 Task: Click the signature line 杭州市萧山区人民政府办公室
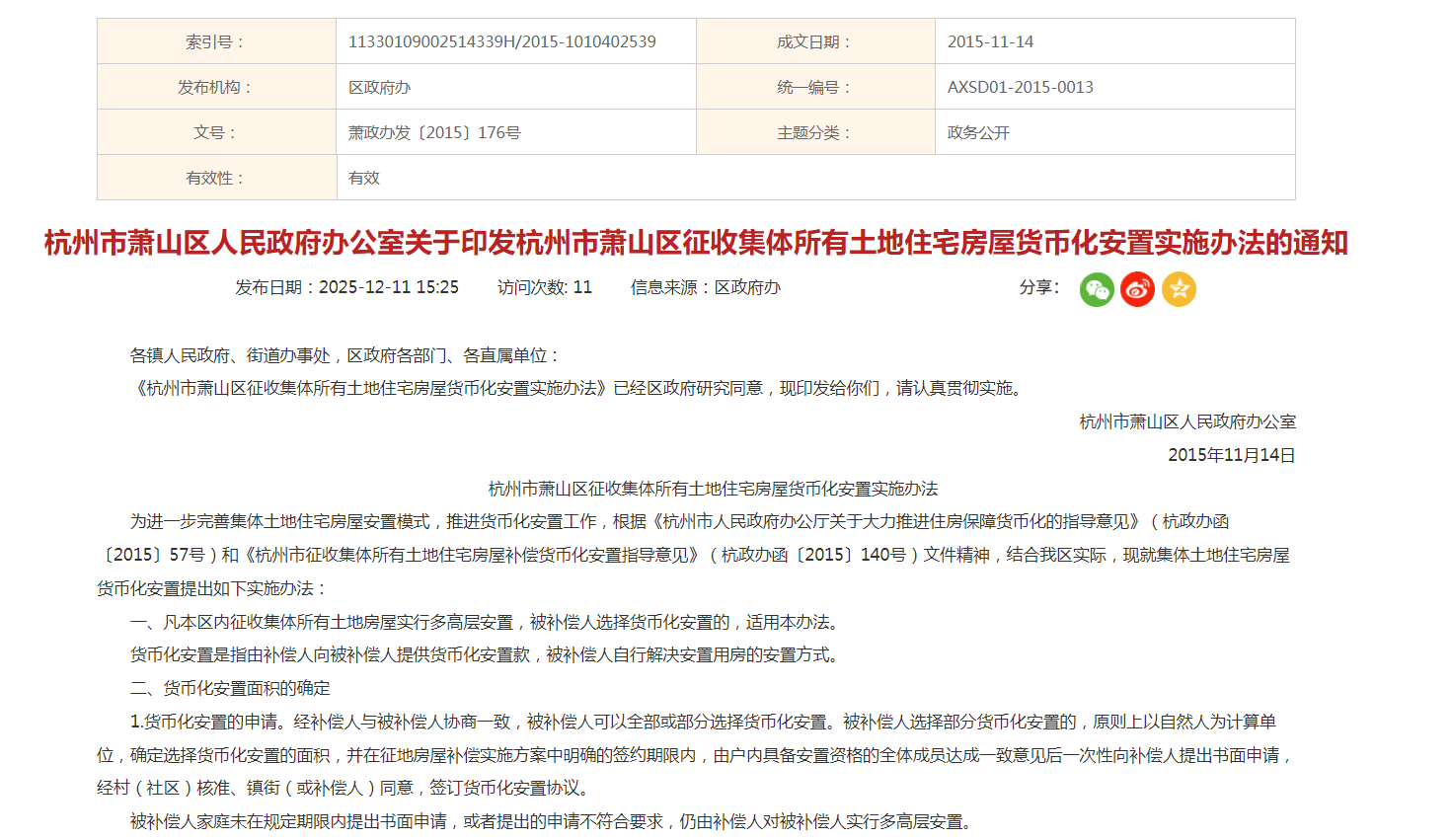tap(1186, 421)
